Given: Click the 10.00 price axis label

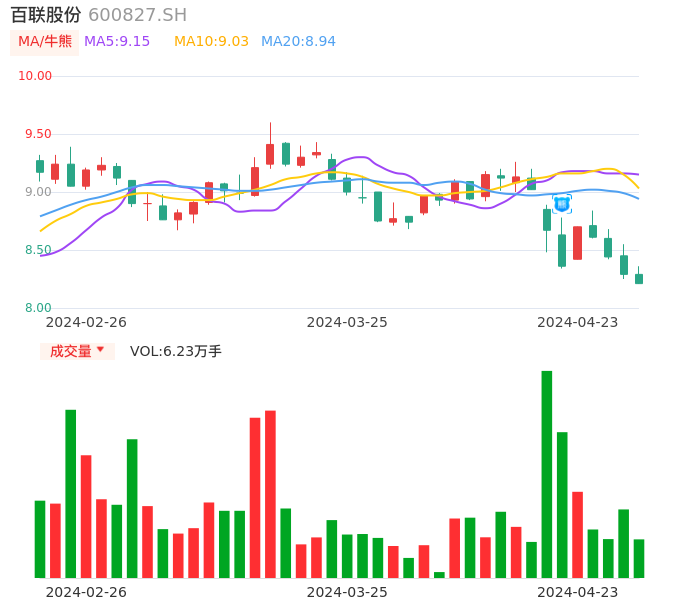Looking at the screenshot, I should (36, 76).
